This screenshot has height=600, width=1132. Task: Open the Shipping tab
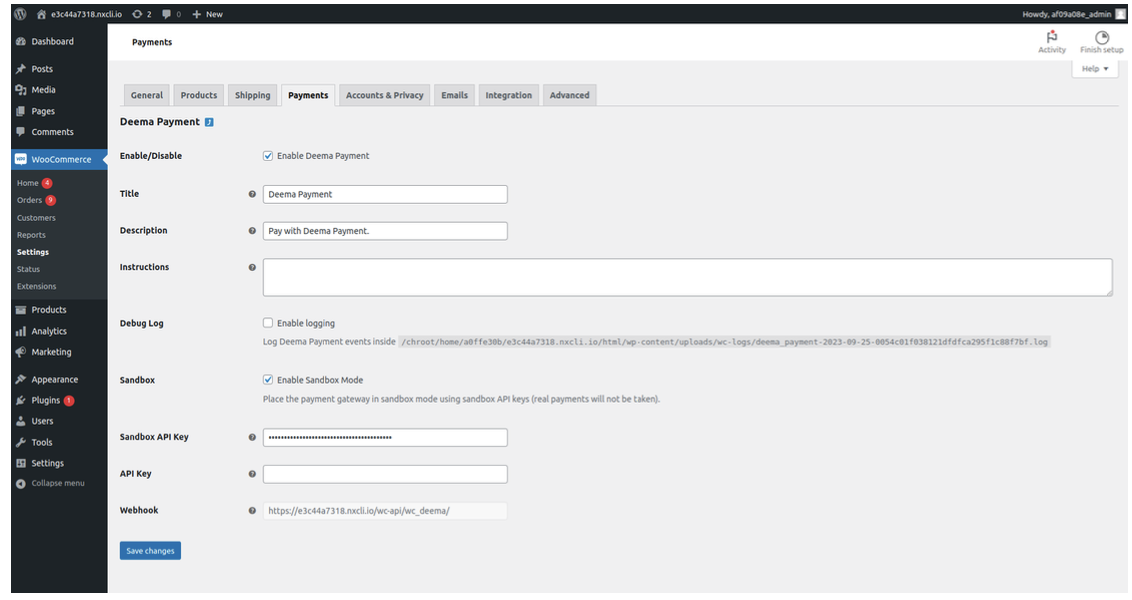252,95
